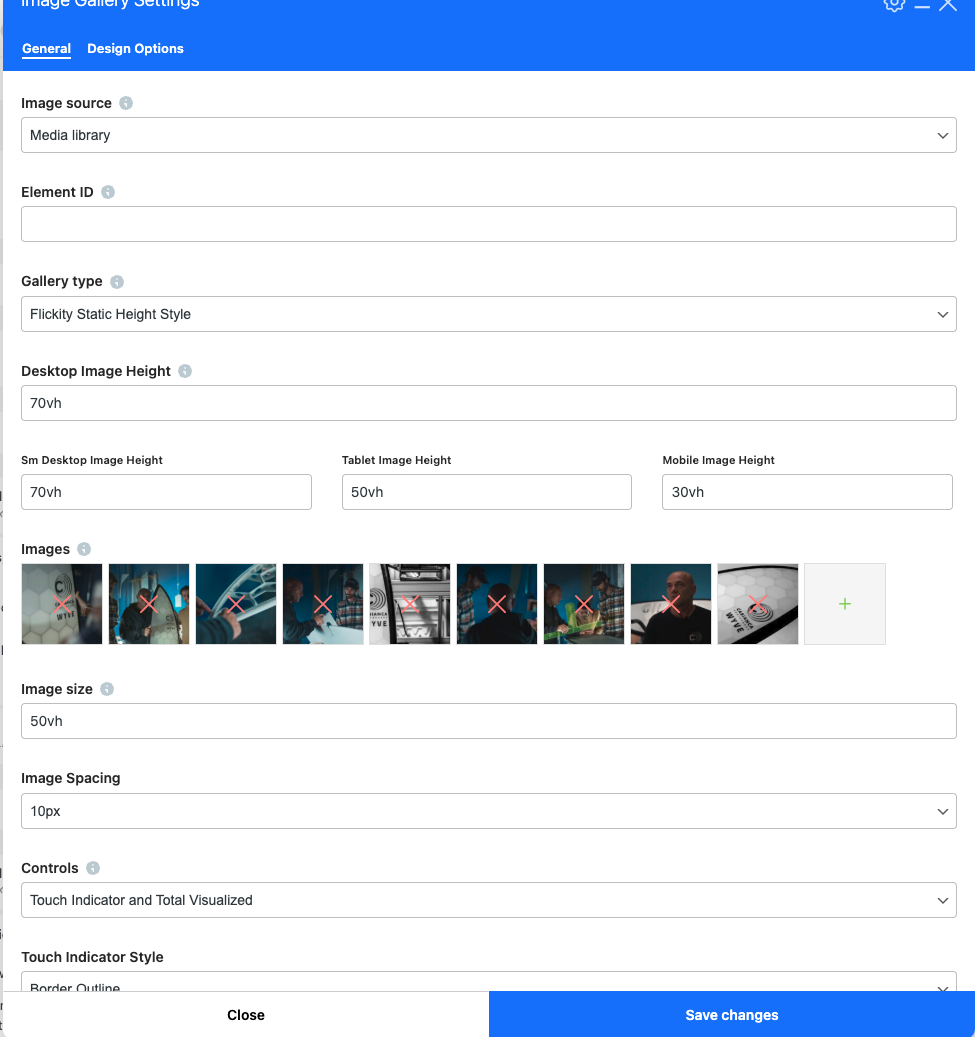Click the Close button at bottom
The height and width of the screenshot is (1037, 975).
point(246,1014)
